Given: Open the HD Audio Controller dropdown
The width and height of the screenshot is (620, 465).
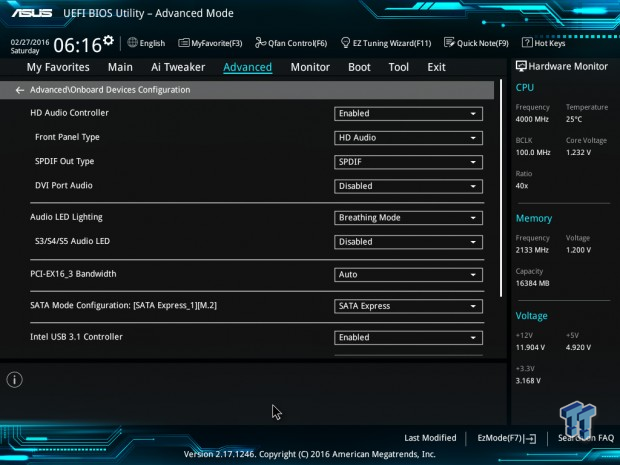Looking at the screenshot, I should point(408,114).
